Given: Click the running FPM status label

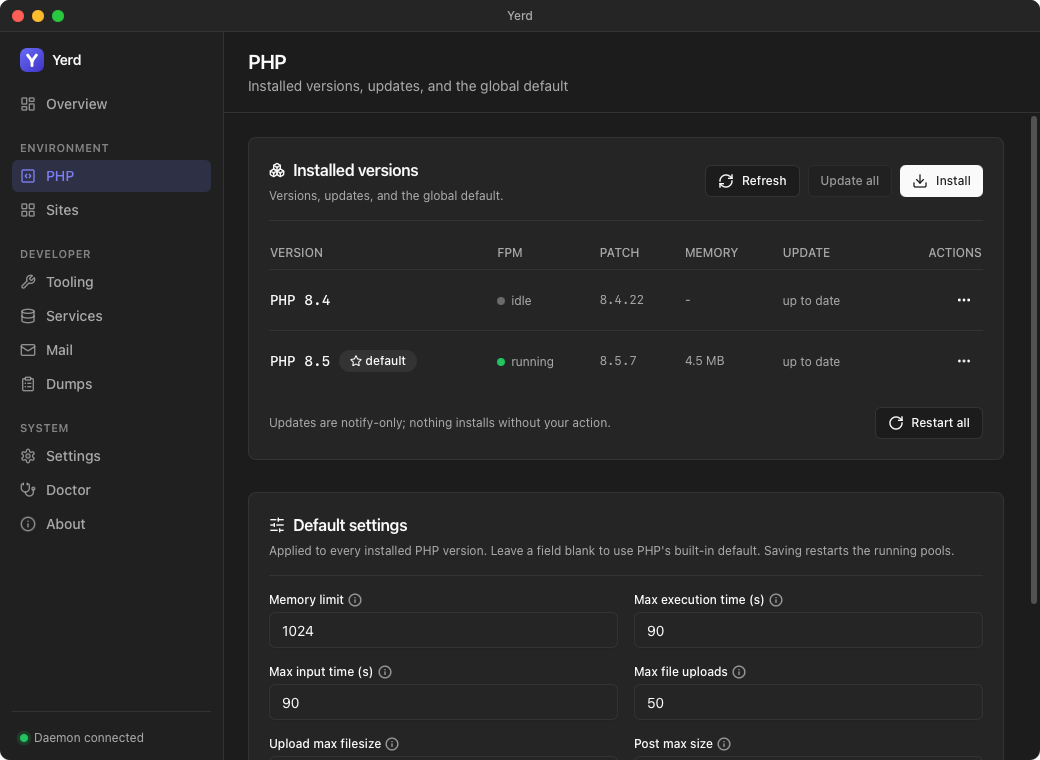Looking at the screenshot, I should point(533,362).
